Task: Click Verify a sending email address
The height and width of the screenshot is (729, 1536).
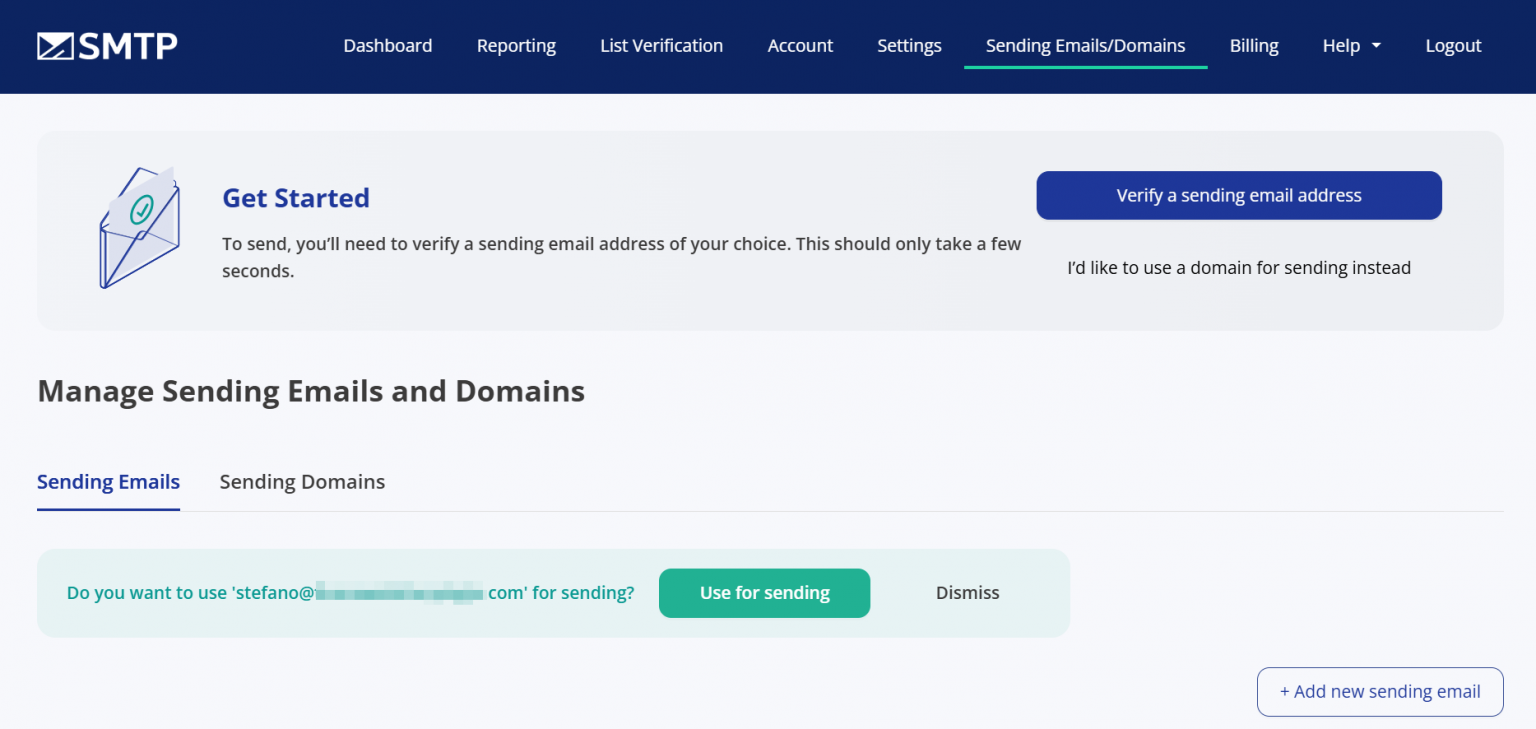Action: click(x=1238, y=195)
